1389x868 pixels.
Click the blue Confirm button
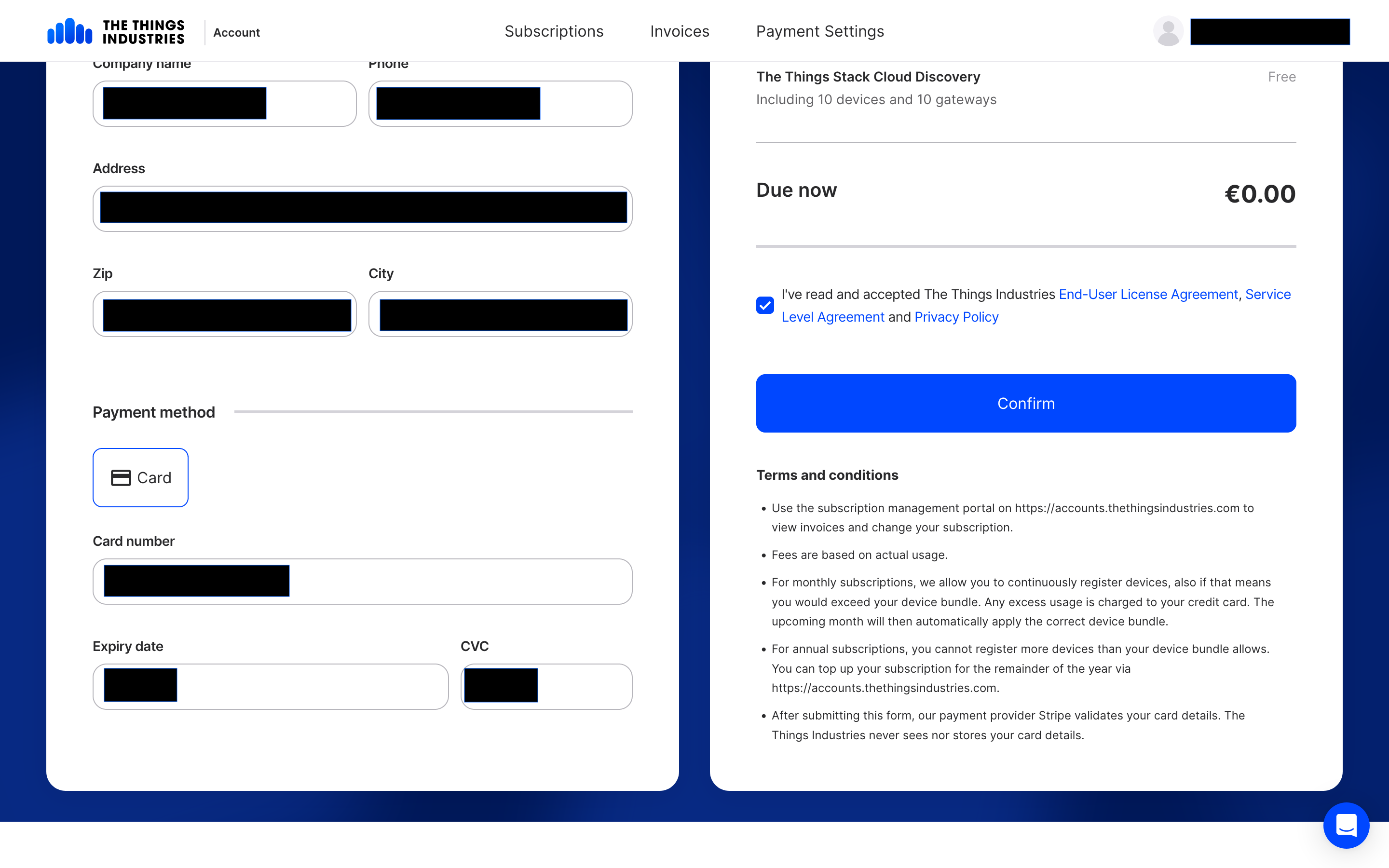pyautogui.click(x=1025, y=403)
